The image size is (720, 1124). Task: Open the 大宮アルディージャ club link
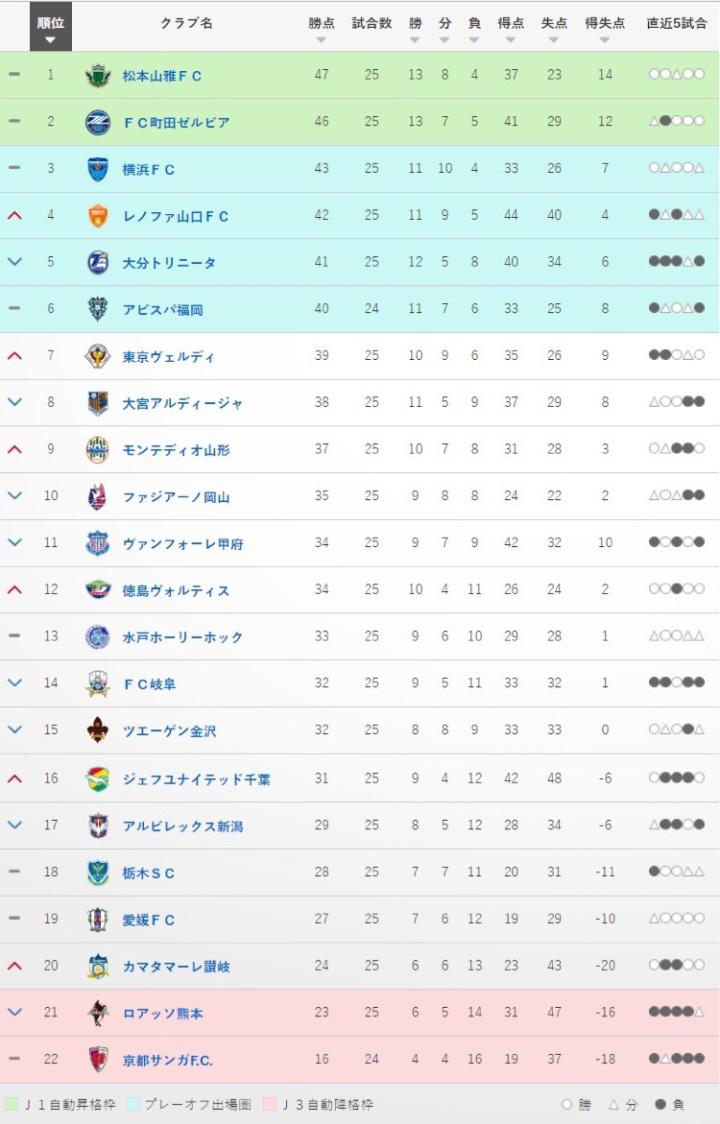coord(182,403)
